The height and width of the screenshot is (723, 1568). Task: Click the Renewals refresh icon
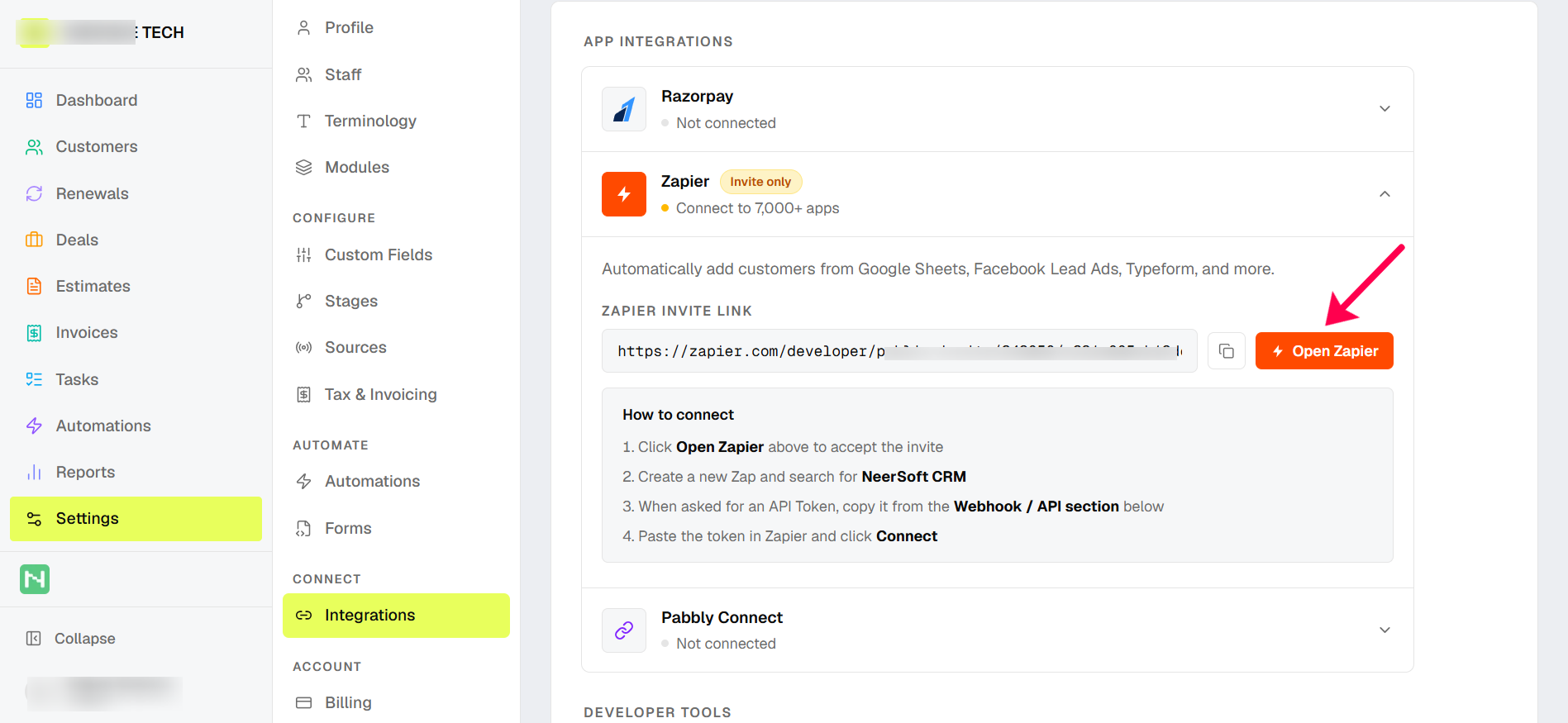(x=34, y=193)
